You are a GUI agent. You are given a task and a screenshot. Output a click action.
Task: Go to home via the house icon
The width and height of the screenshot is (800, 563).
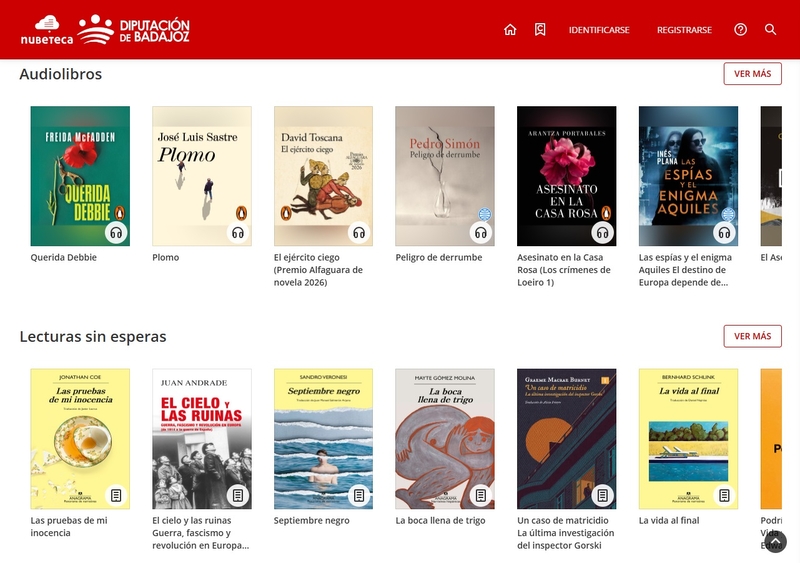coord(510,30)
